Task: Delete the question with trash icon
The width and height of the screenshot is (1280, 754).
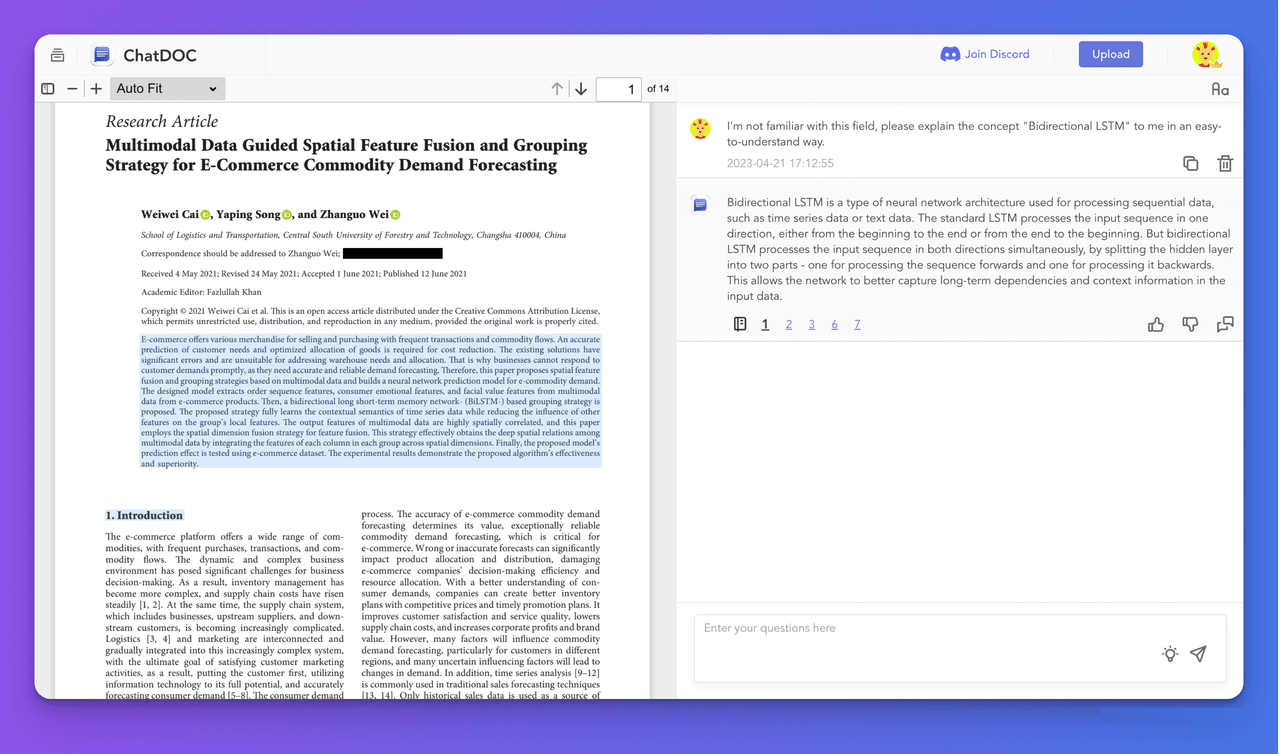Action: [x=1225, y=163]
